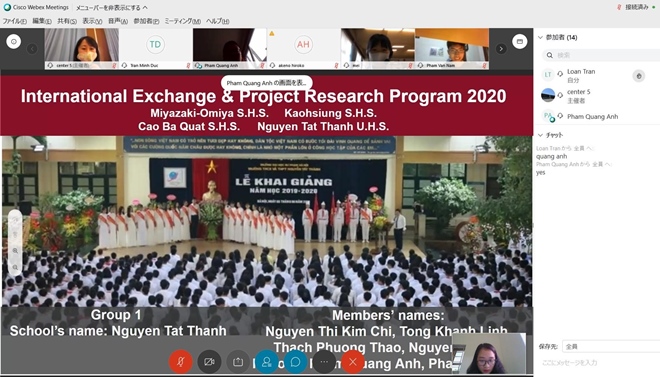Select center 5 video thumbnail
The image size is (660, 377).
(x=82, y=49)
